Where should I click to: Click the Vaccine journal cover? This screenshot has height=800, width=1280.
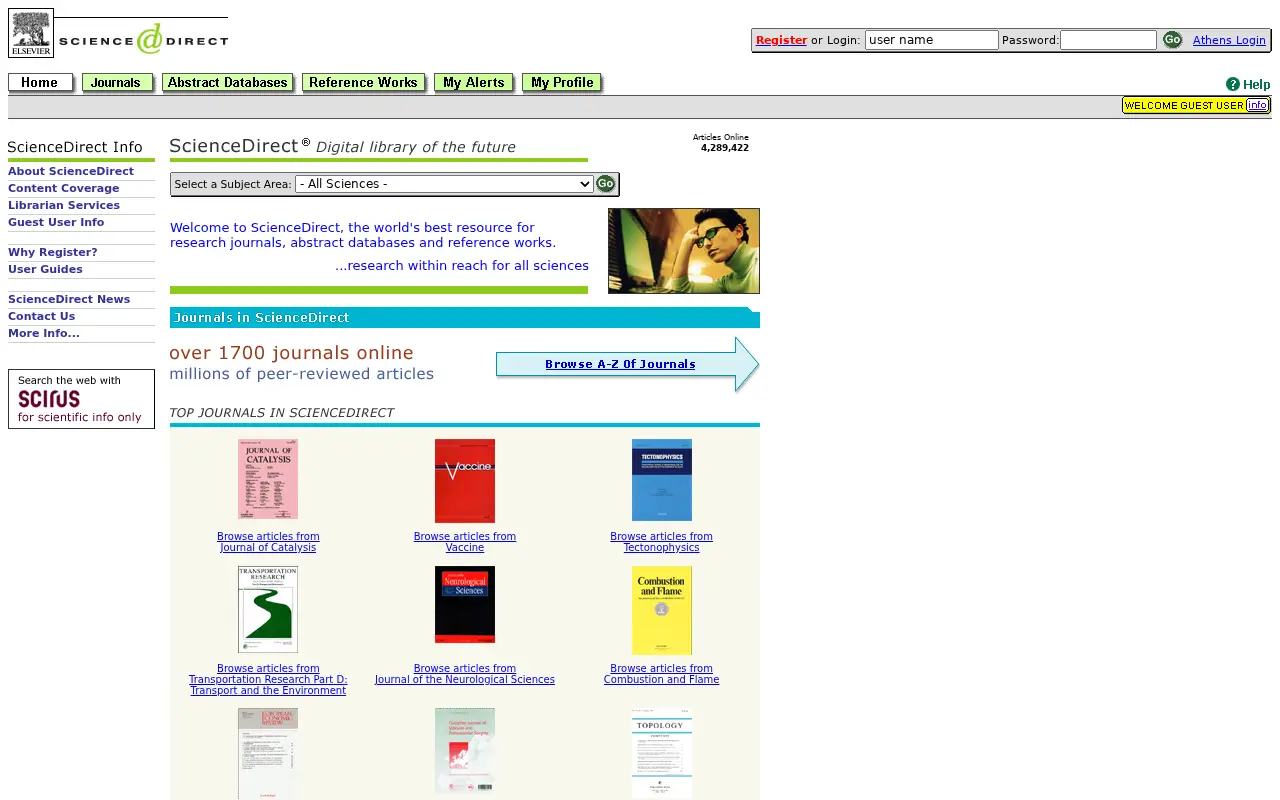(465, 481)
